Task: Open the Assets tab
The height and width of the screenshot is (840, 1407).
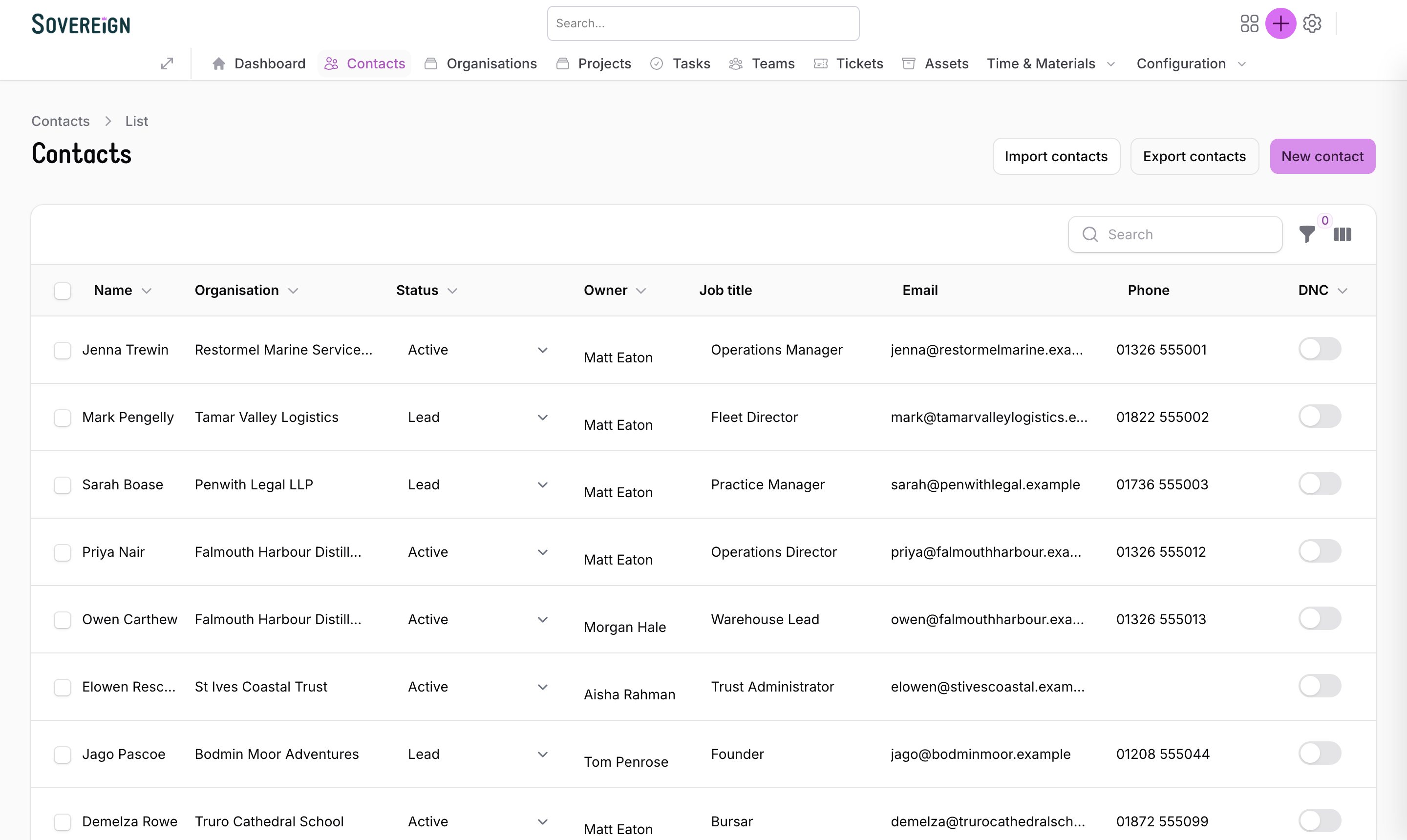Action: (935, 63)
